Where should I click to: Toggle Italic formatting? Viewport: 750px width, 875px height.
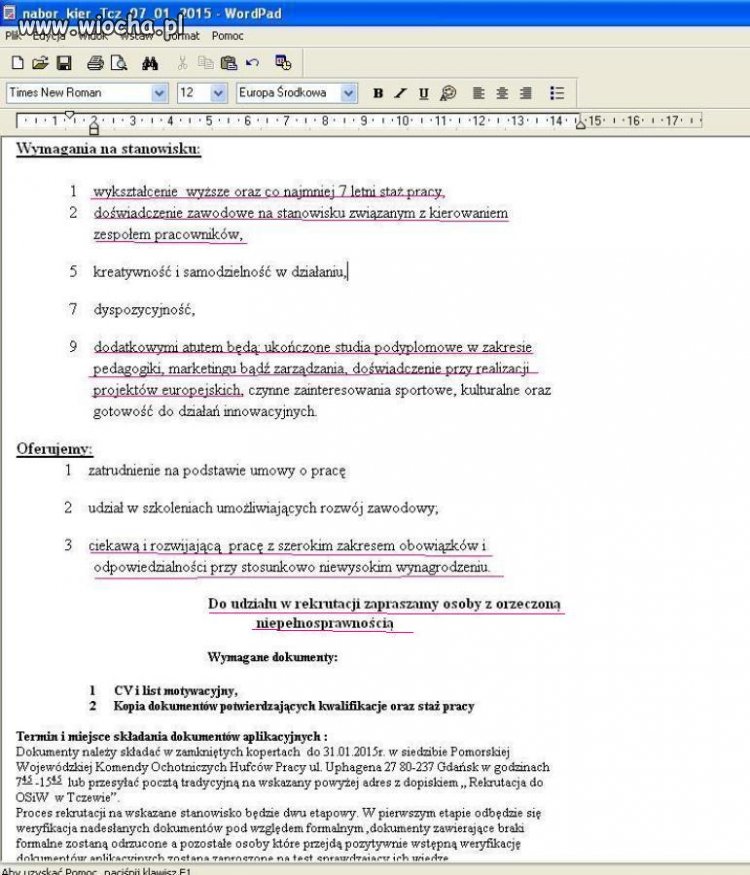pos(401,93)
